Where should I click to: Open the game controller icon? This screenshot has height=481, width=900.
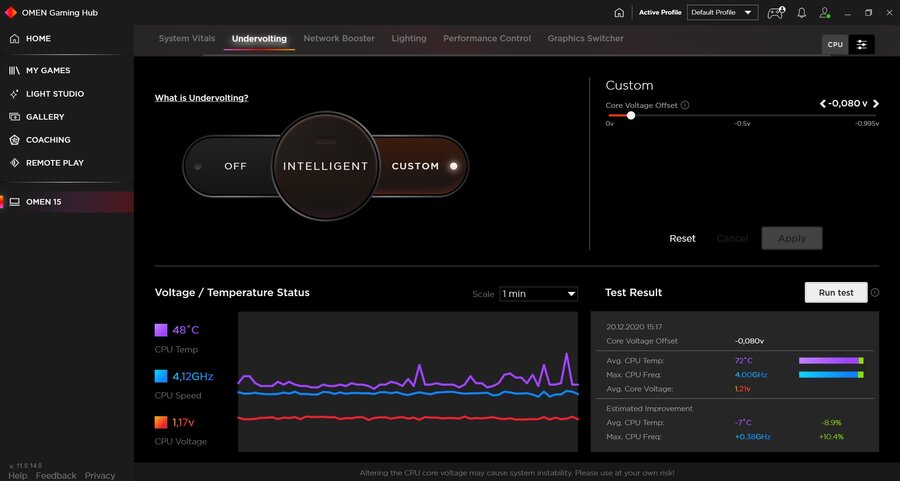click(775, 13)
